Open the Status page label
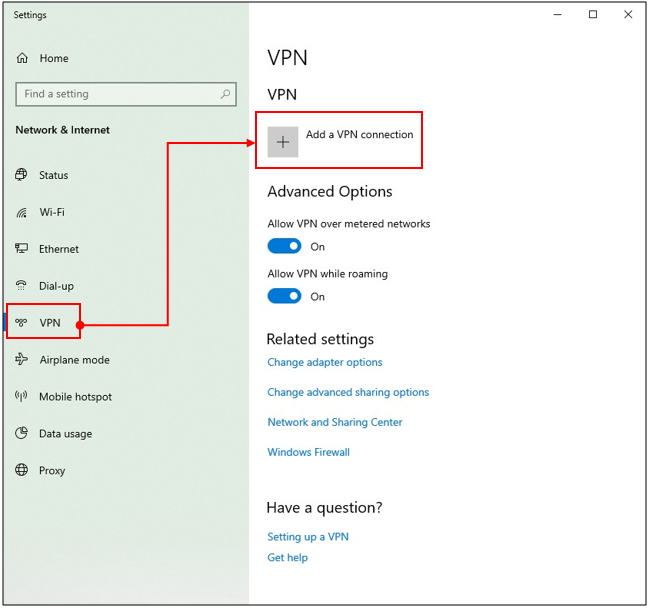Viewport: 648px width, 608px height. pos(54,175)
